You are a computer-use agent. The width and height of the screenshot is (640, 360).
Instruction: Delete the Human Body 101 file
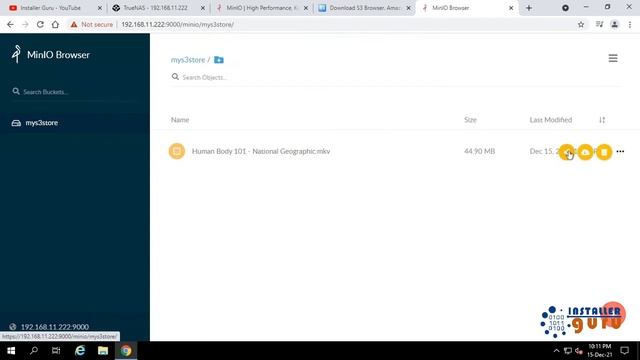[604, 152]
